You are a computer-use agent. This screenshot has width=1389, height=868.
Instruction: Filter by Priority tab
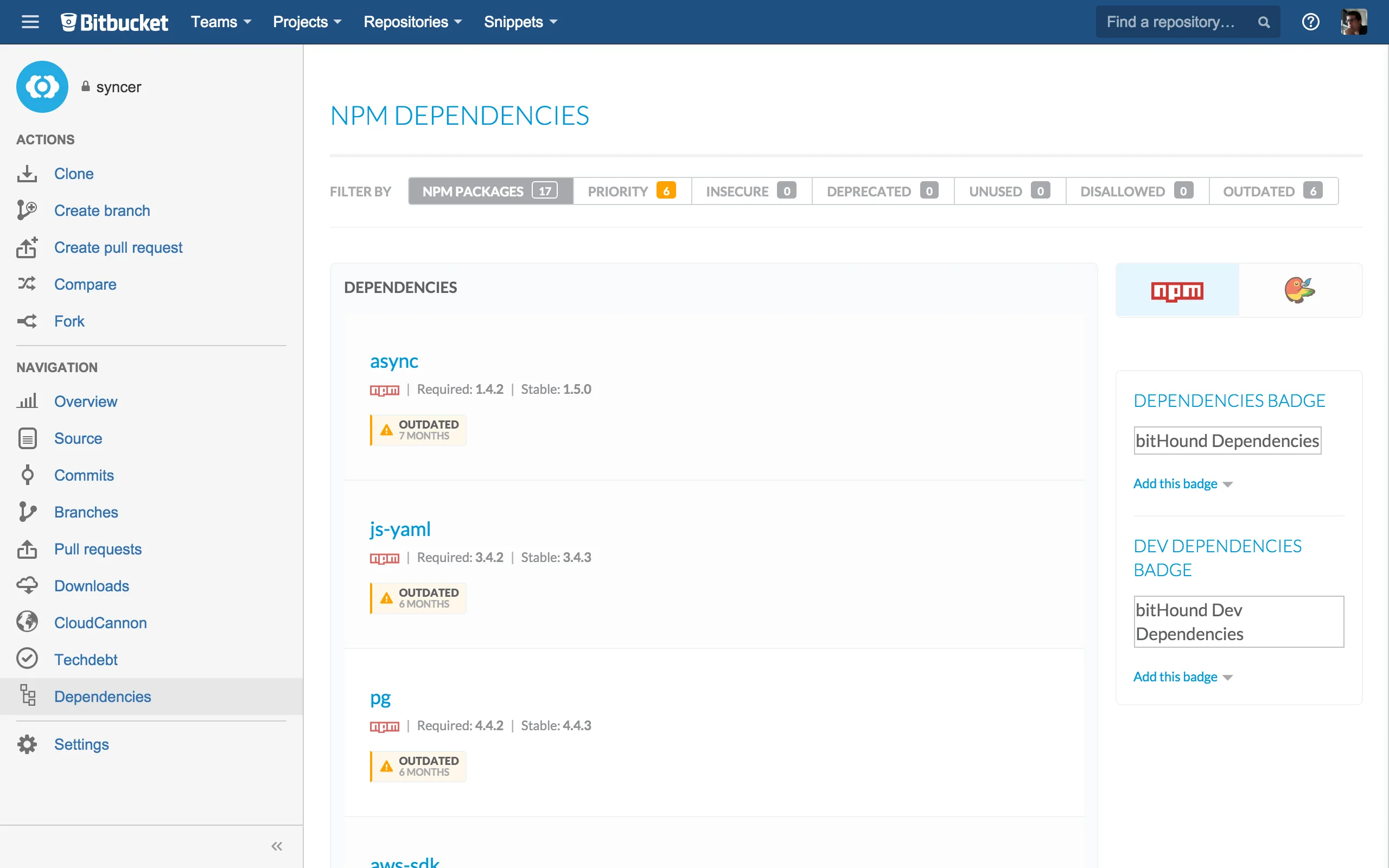click(x=633, y=191)
